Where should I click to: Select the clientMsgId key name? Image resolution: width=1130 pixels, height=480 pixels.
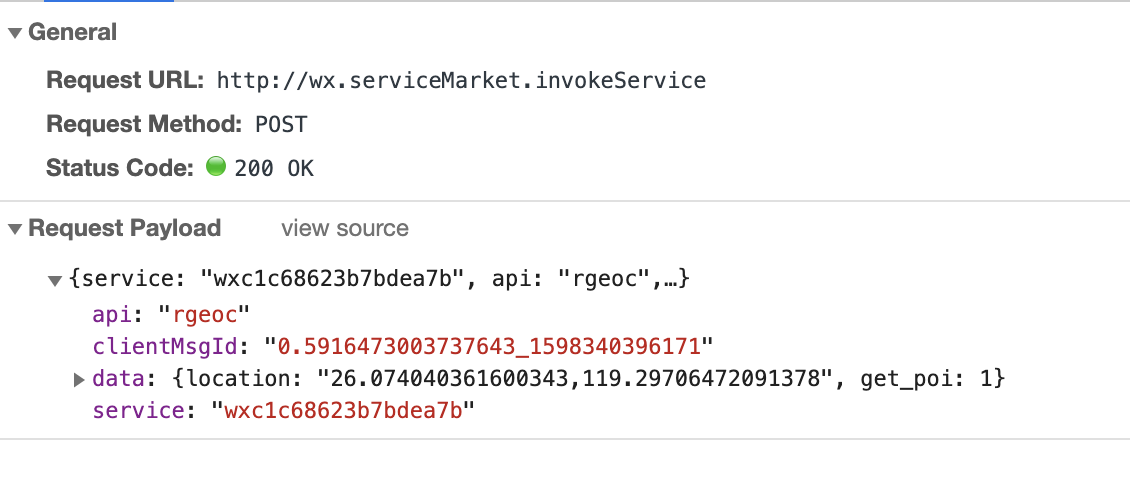[x=172, y=347]
